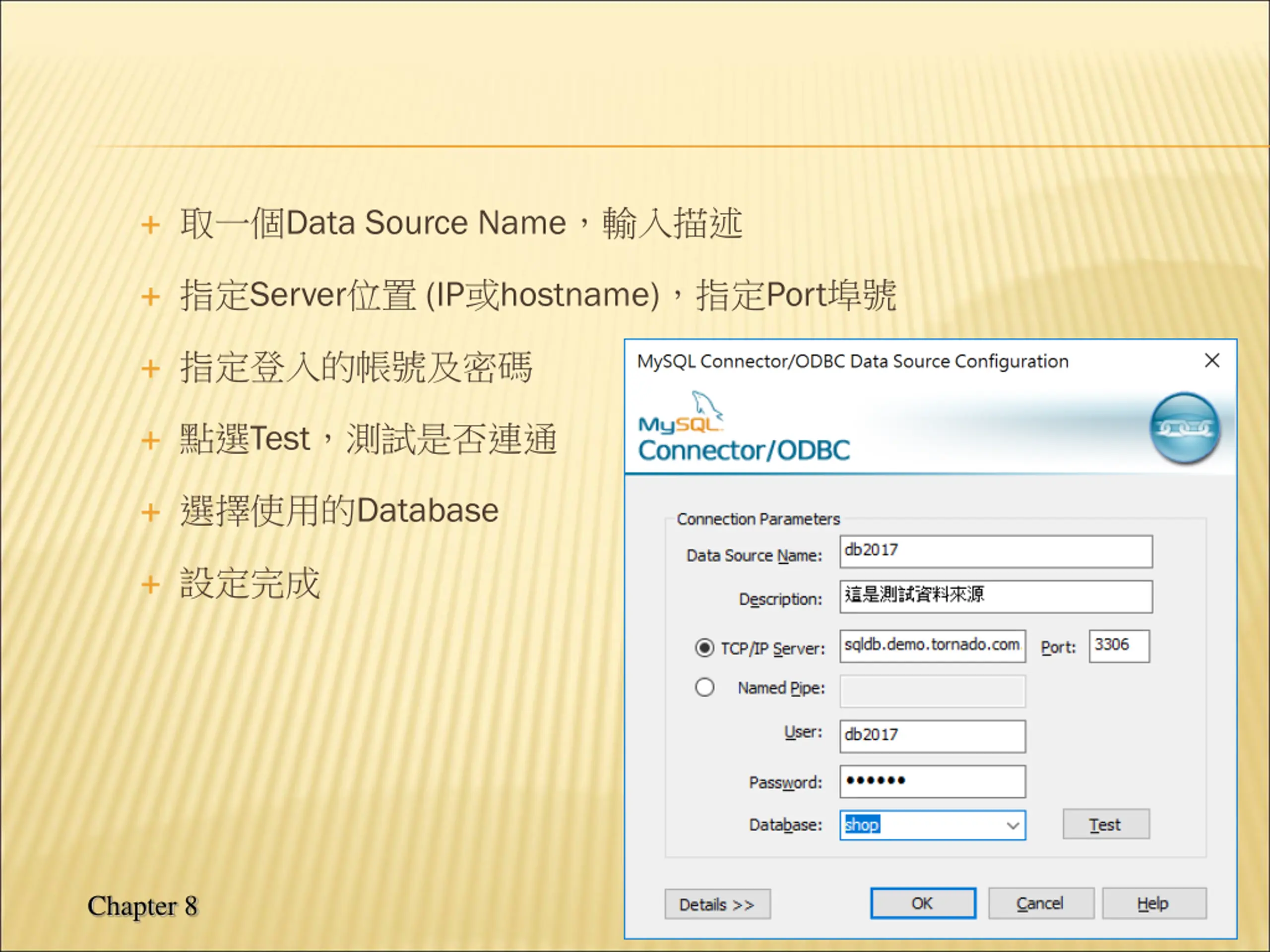Click the 選擇使用的Database bullet

(x=339, y=511)
